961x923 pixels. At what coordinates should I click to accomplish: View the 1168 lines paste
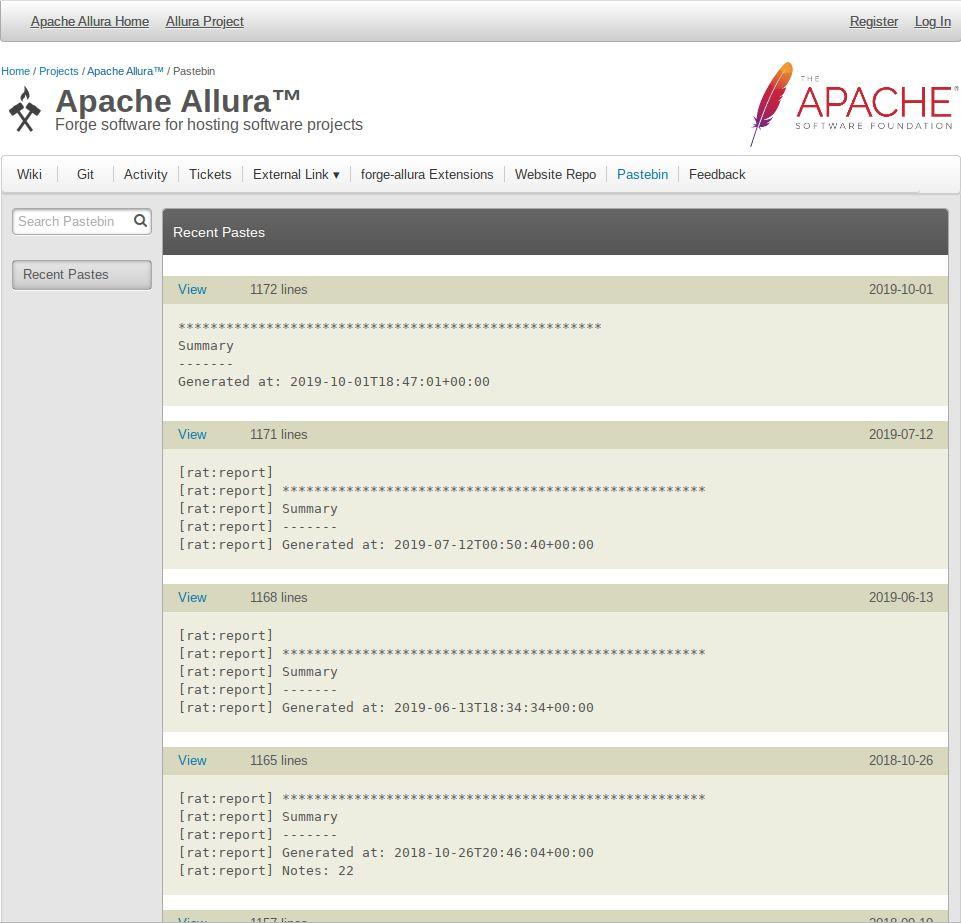point(192,598)
